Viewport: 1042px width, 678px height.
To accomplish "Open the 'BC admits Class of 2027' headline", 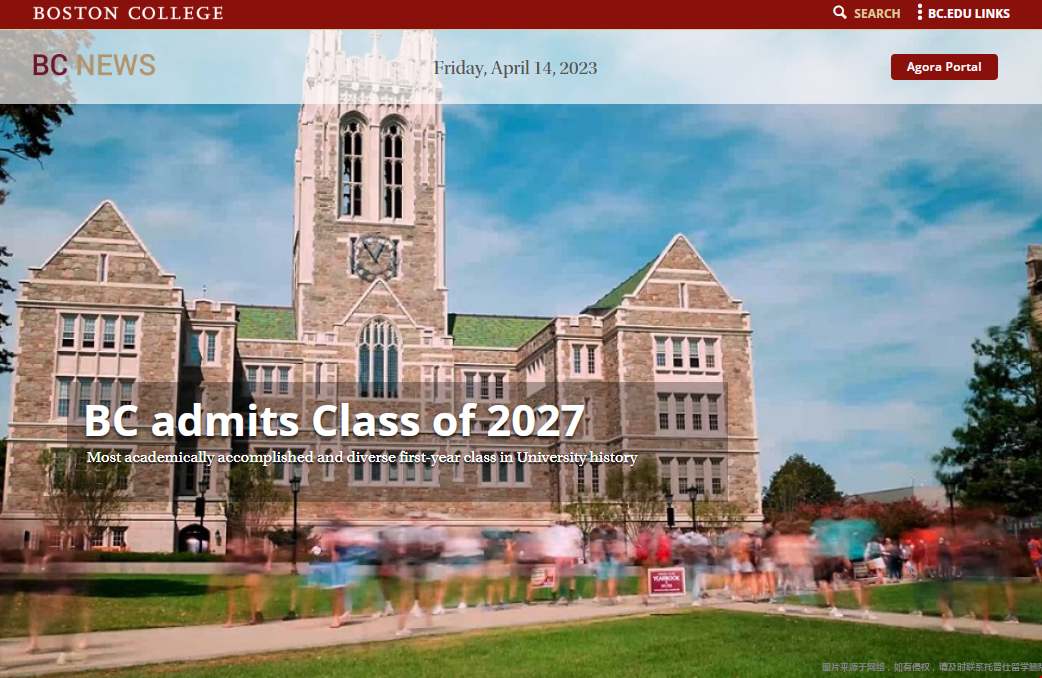I will click(x=334, y=420).
